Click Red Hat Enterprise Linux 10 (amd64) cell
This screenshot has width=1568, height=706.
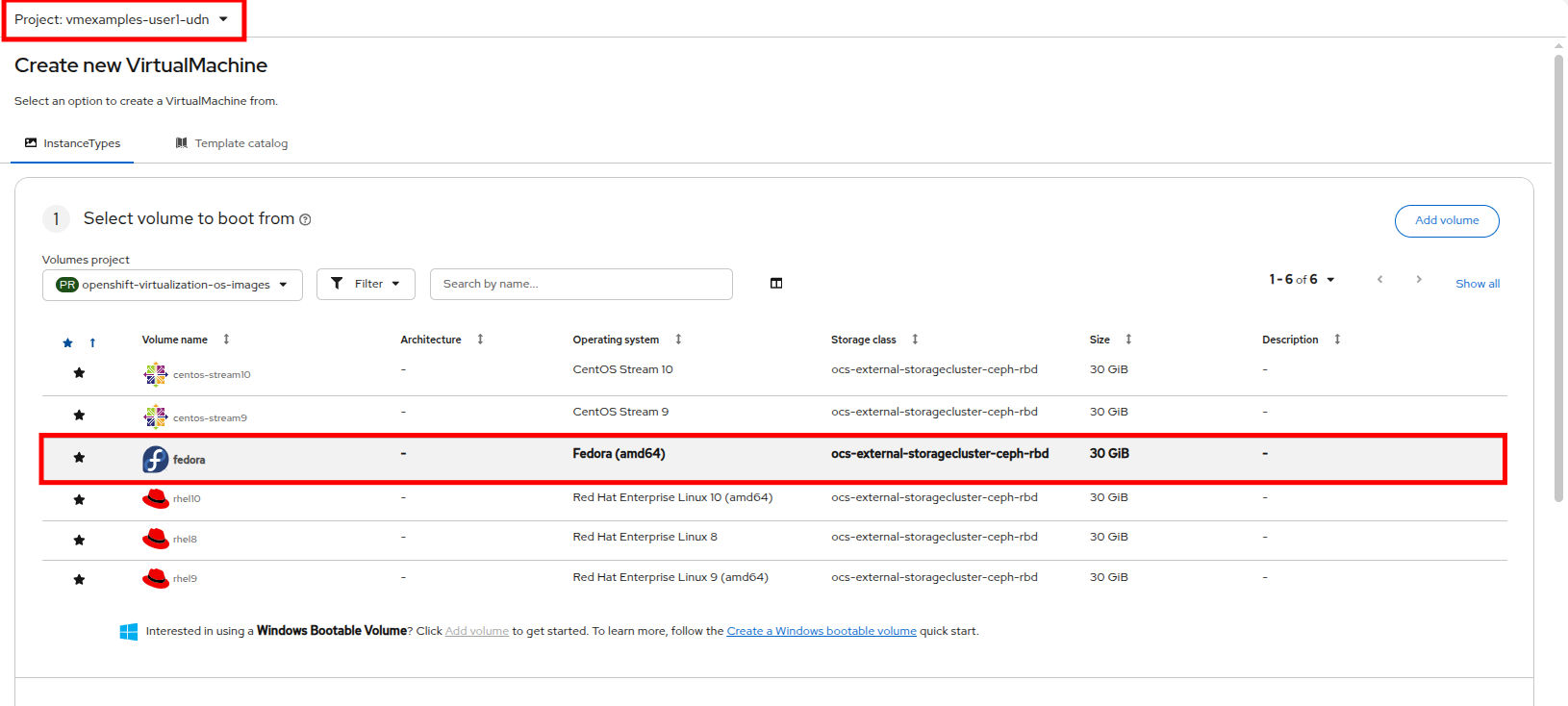click(x=673, y=497)
